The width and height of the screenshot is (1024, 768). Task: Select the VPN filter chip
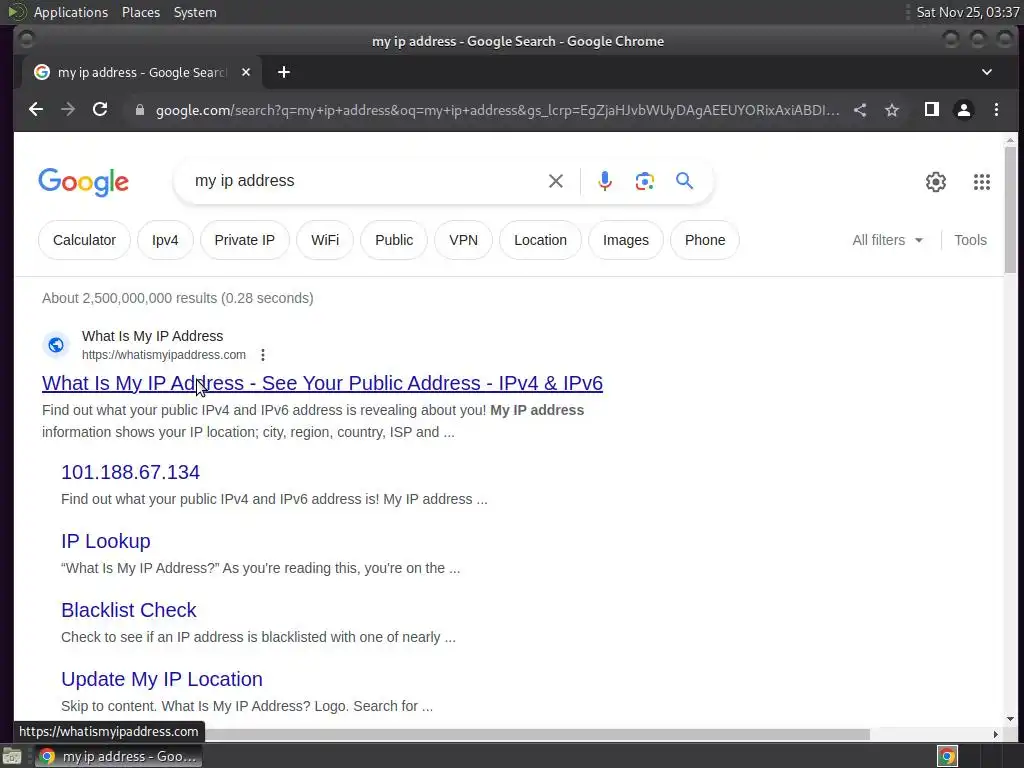pos(464,240)
